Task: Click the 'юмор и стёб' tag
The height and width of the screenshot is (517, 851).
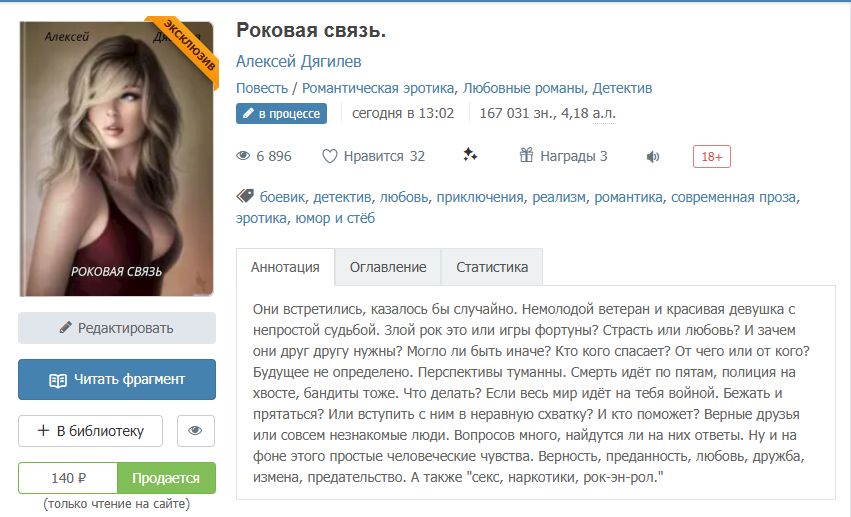Action: (x=335, y=218)
